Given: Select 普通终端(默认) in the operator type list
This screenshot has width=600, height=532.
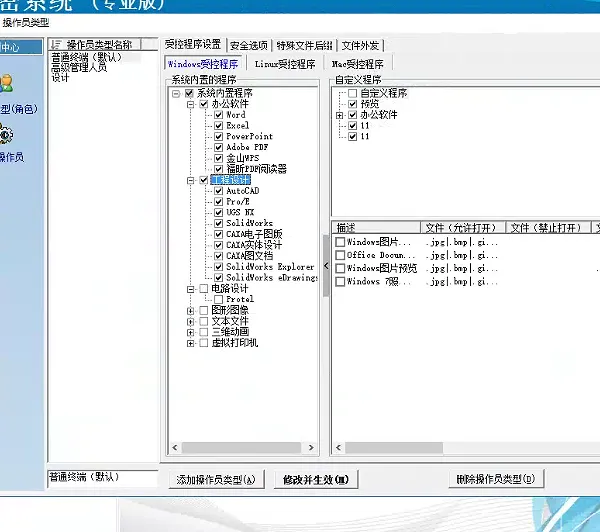Looking at the screenshot, I should 86,58.
